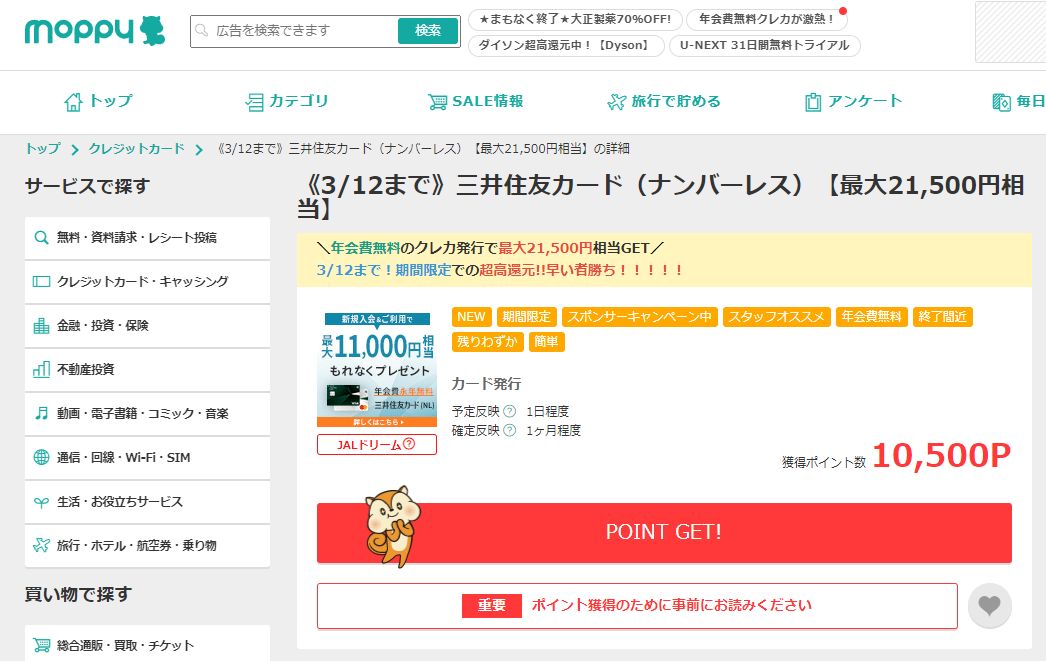Screen dimensions: 1046x661
Task: Click the サービスで探す heading
Action: click(87, 187)
